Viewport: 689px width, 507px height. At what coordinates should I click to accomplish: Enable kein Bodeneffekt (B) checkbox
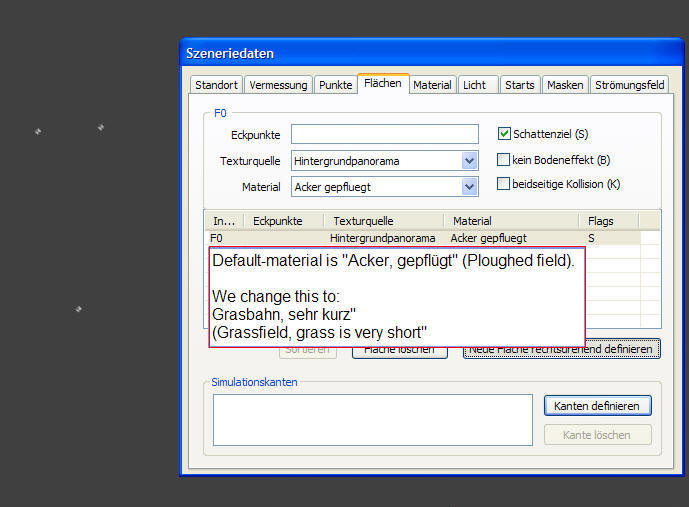503,159
